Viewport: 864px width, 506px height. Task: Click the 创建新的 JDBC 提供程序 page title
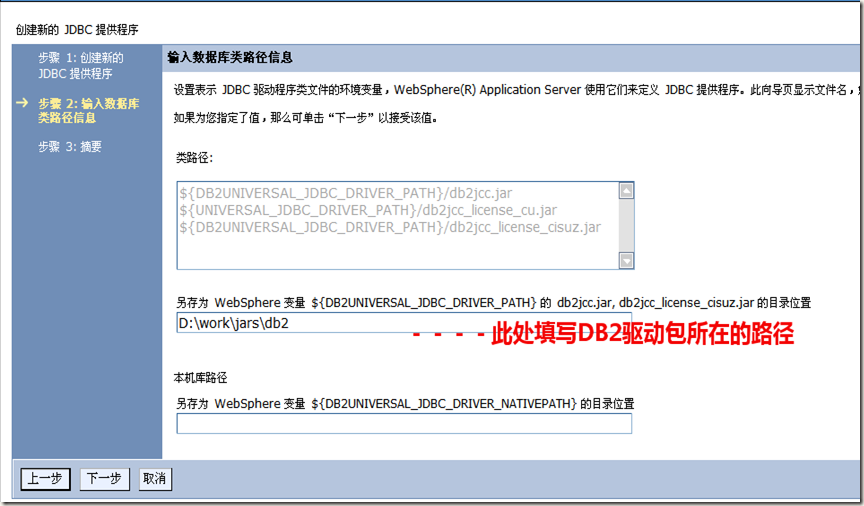(77, 30)
